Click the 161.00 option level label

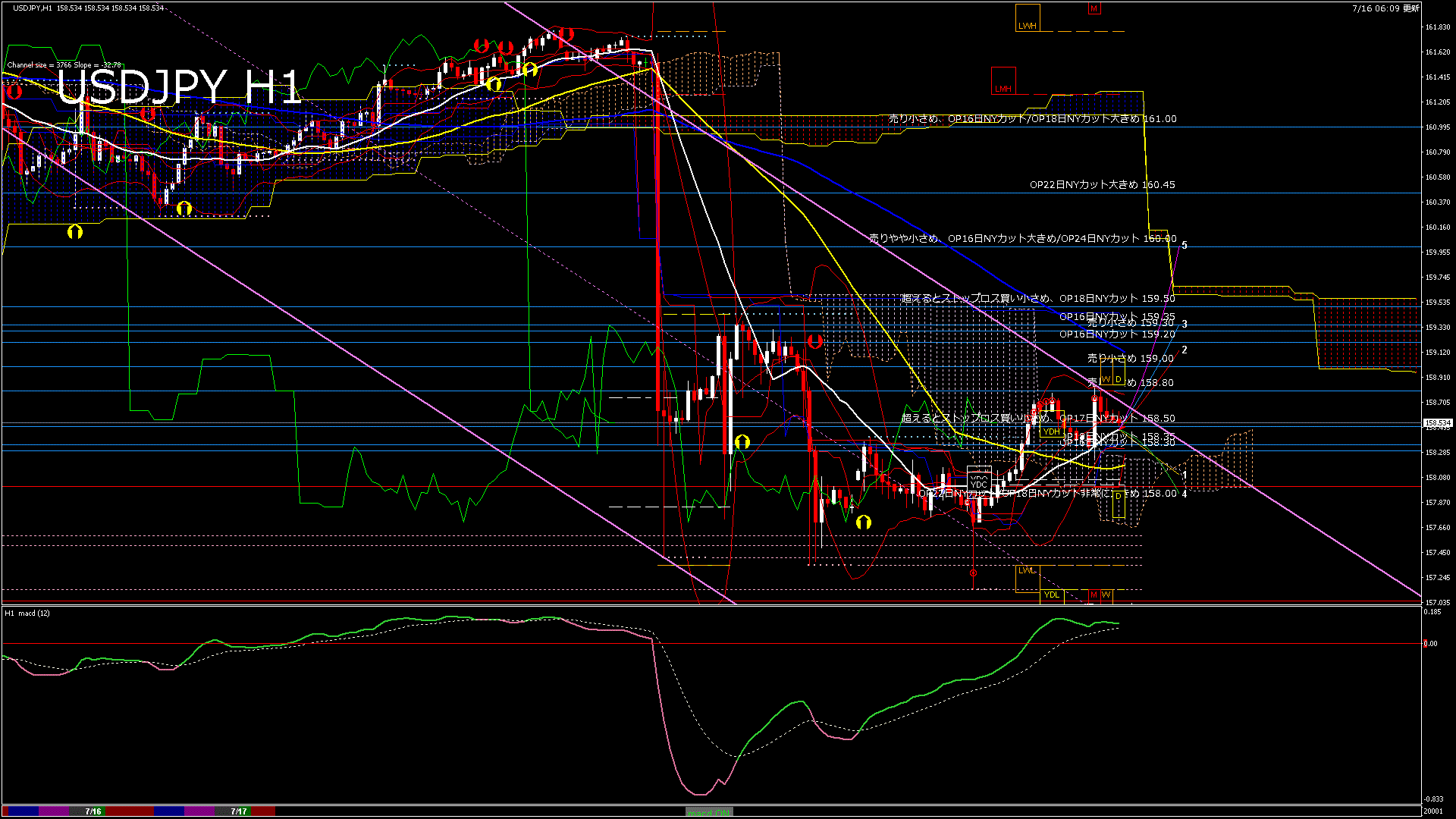1032,119
